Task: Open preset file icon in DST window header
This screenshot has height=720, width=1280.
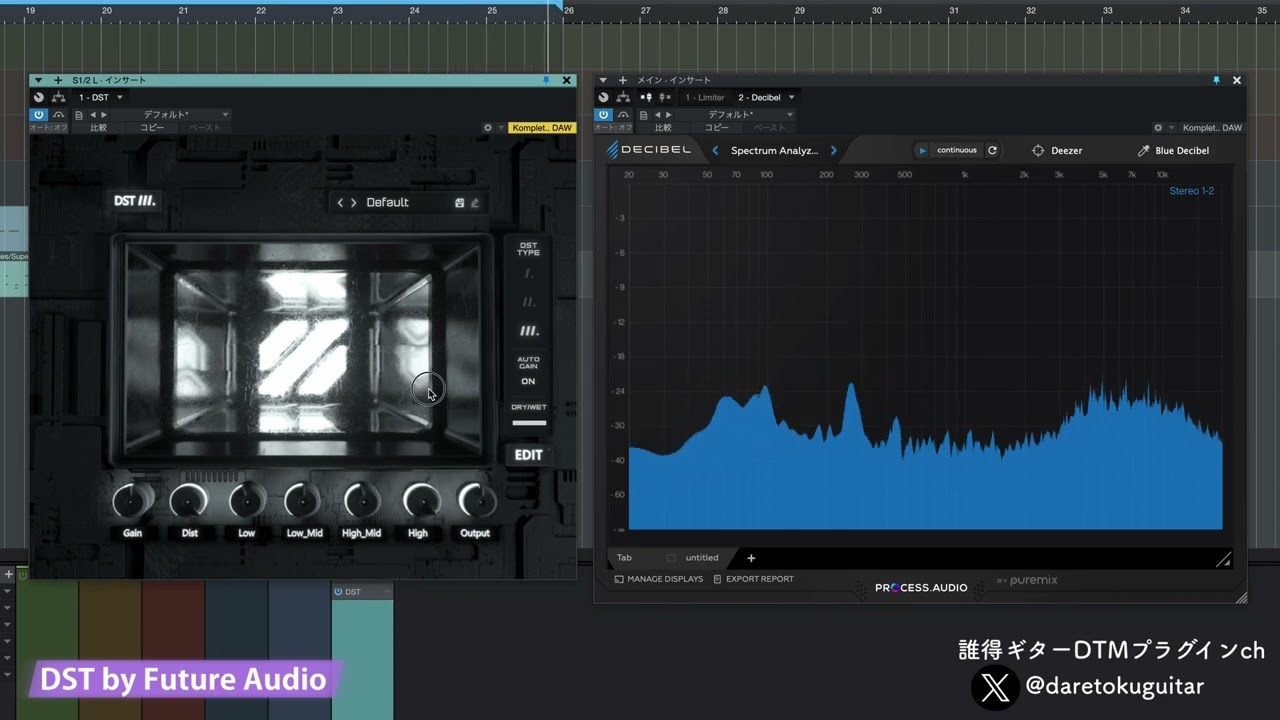Action: (x=79, y=115)
